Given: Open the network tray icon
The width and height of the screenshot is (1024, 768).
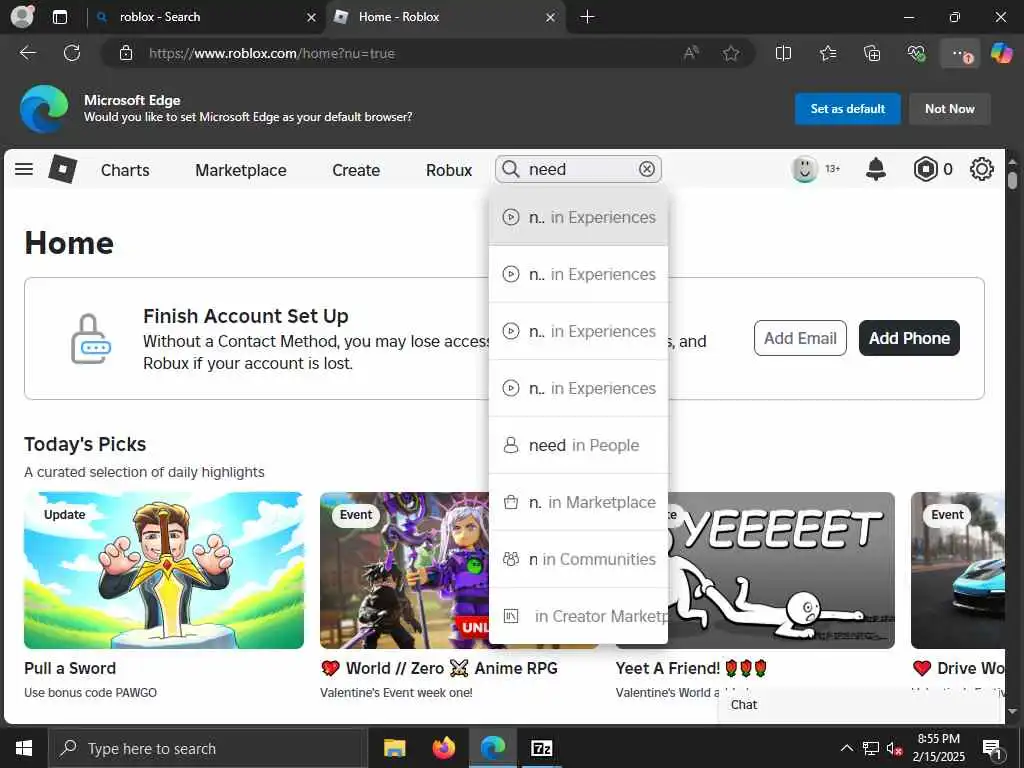Looking at the screenshot, I should [x=871, y=748].
